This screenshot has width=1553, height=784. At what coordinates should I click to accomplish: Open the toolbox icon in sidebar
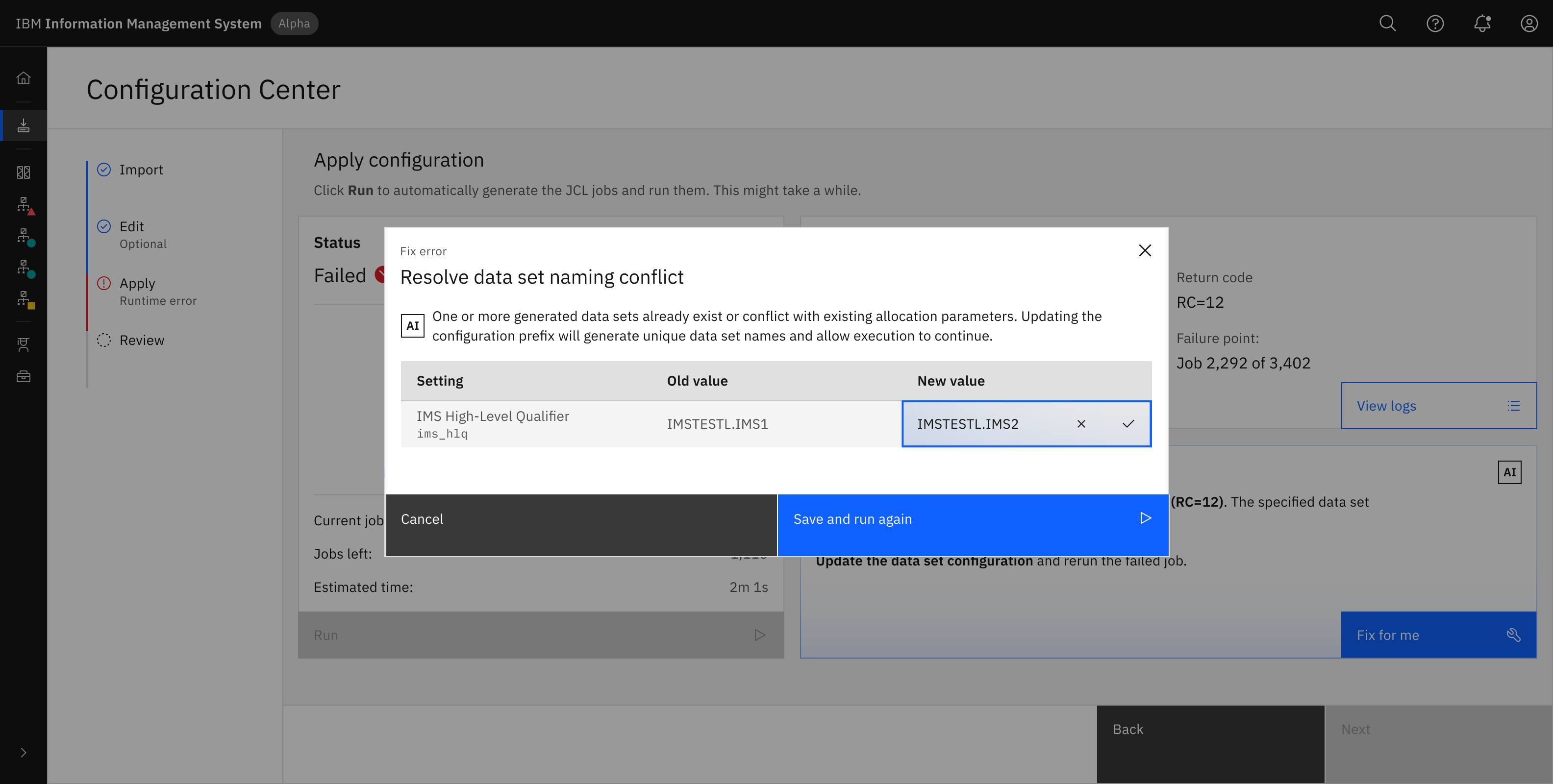[24, 377]
